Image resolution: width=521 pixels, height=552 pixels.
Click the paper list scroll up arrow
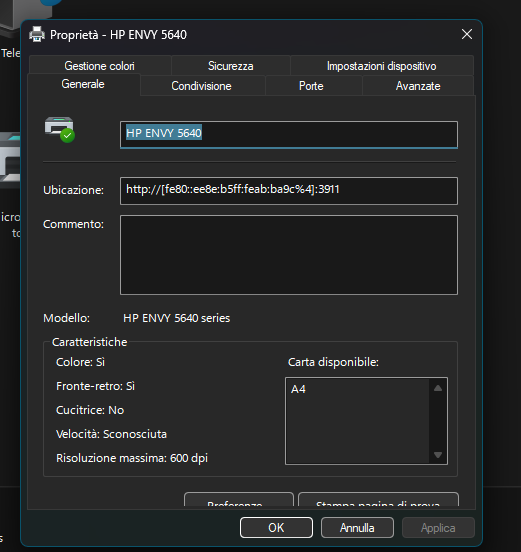[438, 388]
